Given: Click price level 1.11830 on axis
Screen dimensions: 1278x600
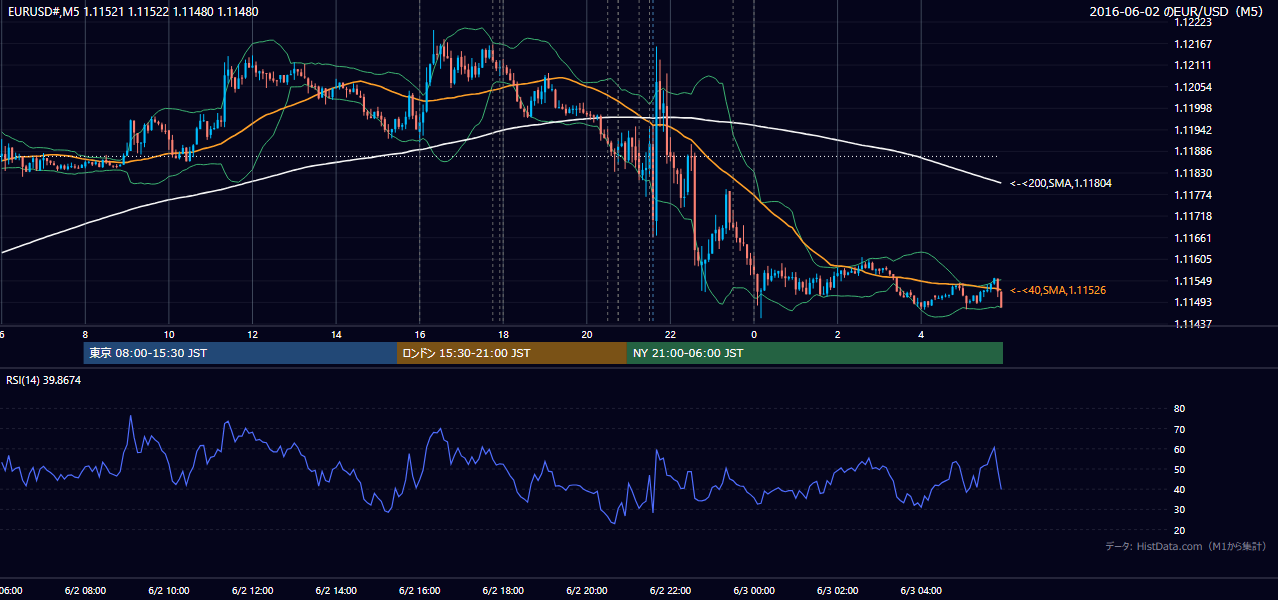Looking at the screenshot, I should pyautogui.click(x=1194, y=173).
